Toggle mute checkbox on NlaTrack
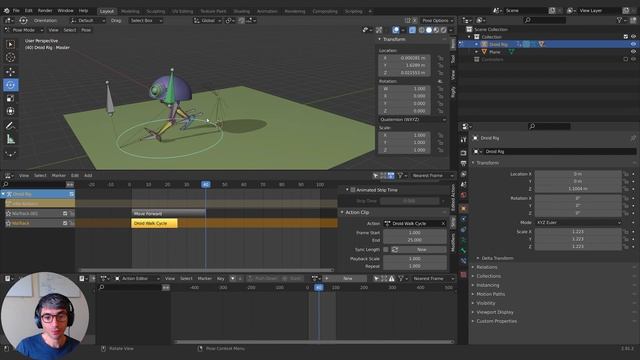This screenshot has width=640, height=360. point(65,223)
